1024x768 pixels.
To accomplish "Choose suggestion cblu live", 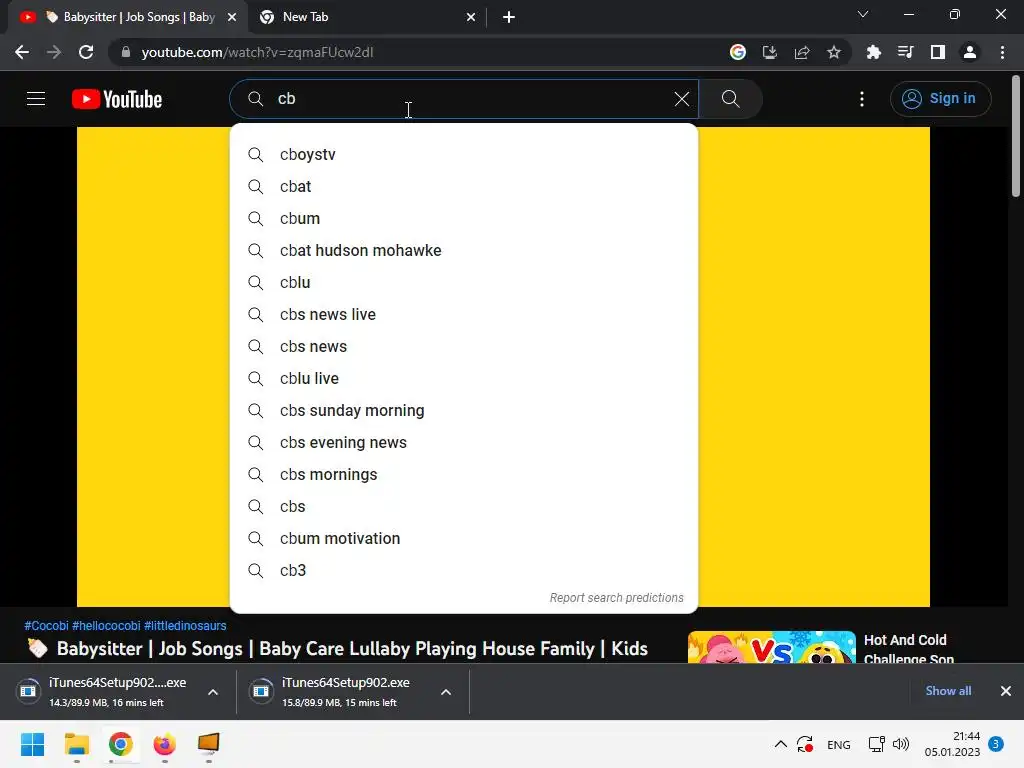I will pyautogui.click(x=464, y=378).
